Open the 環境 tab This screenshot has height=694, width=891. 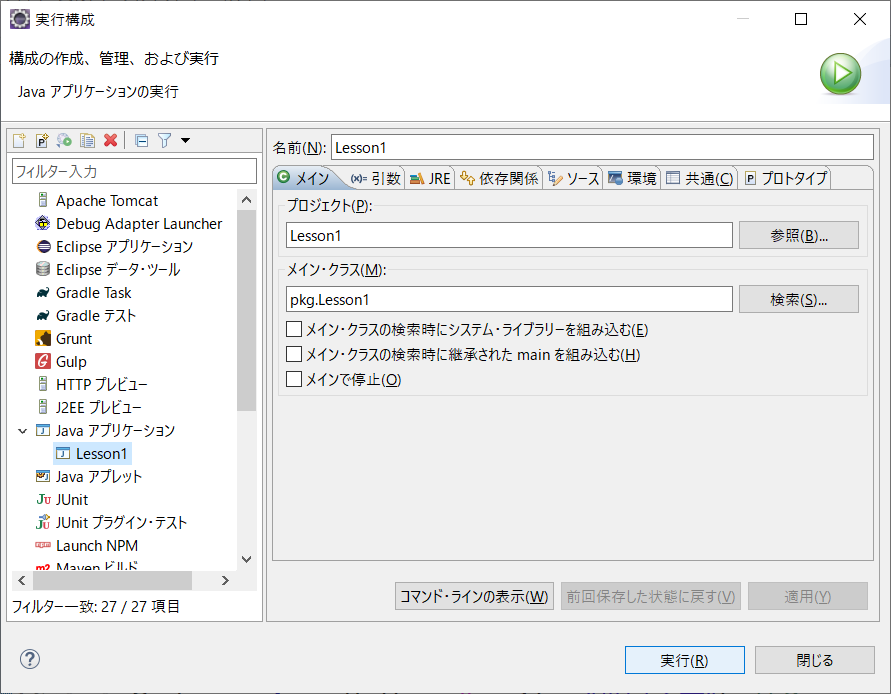coord(632,178)
